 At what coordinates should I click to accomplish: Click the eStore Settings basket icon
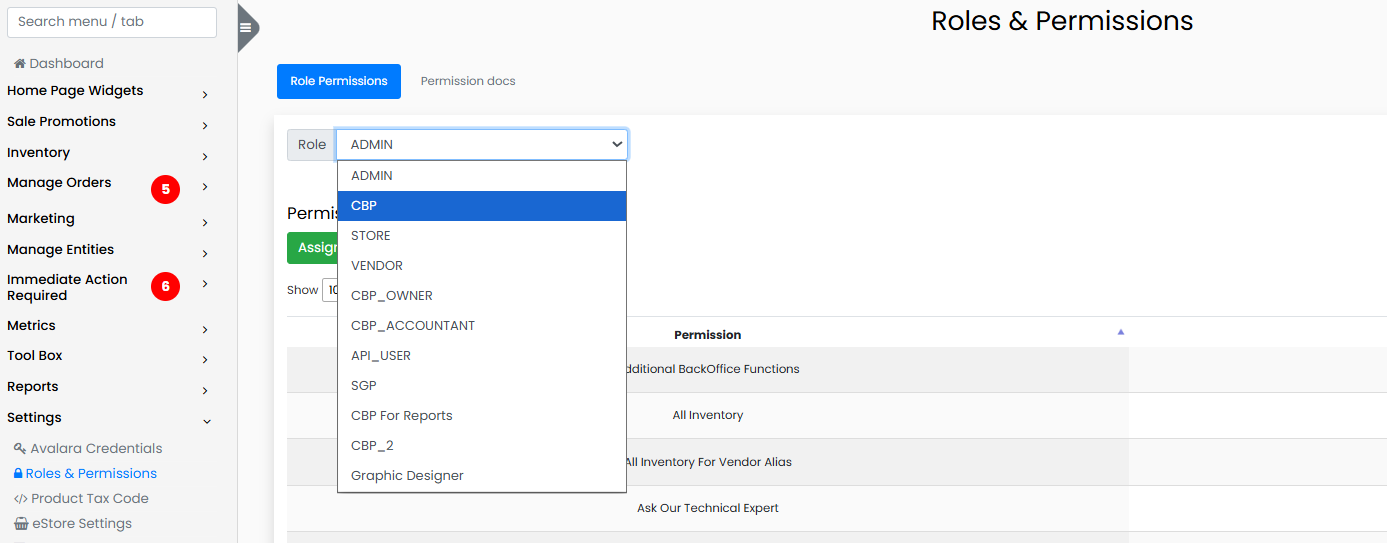click(21, 523)
